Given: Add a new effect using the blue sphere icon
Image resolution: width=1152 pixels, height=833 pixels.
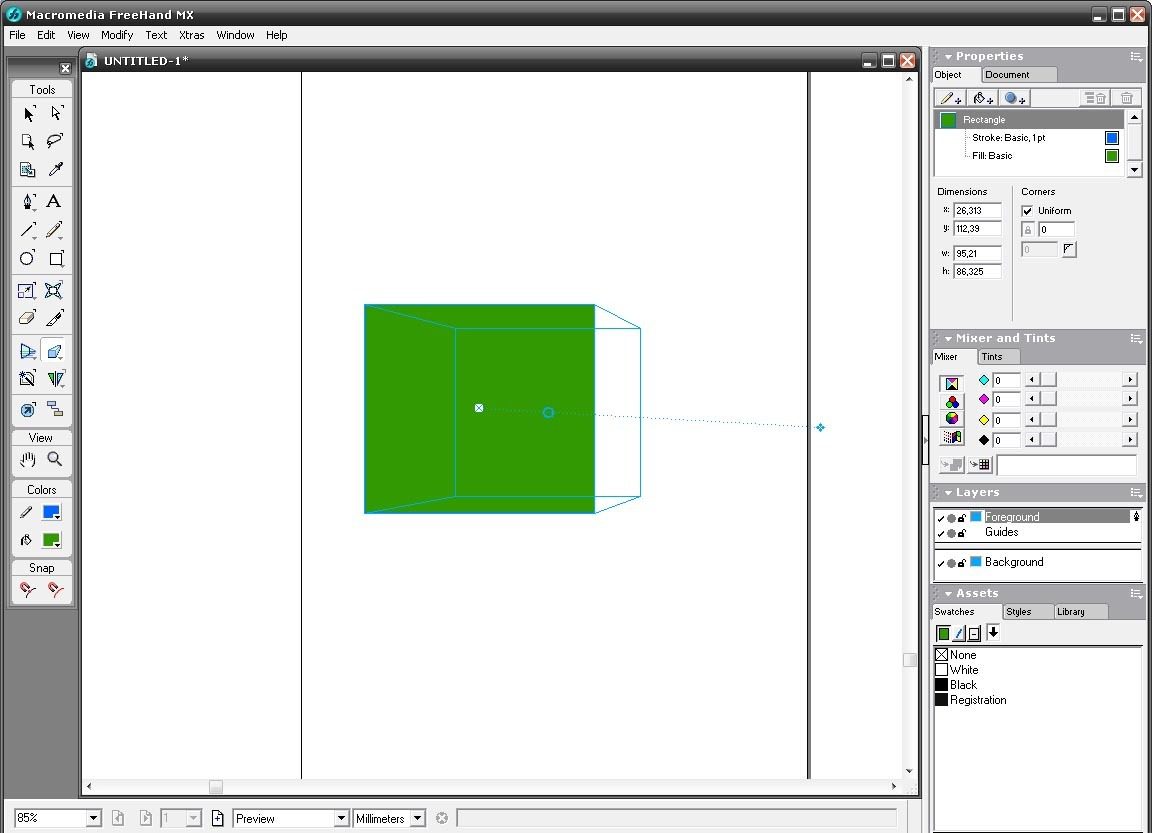Looking at the screenshot, I should 1014,97.
